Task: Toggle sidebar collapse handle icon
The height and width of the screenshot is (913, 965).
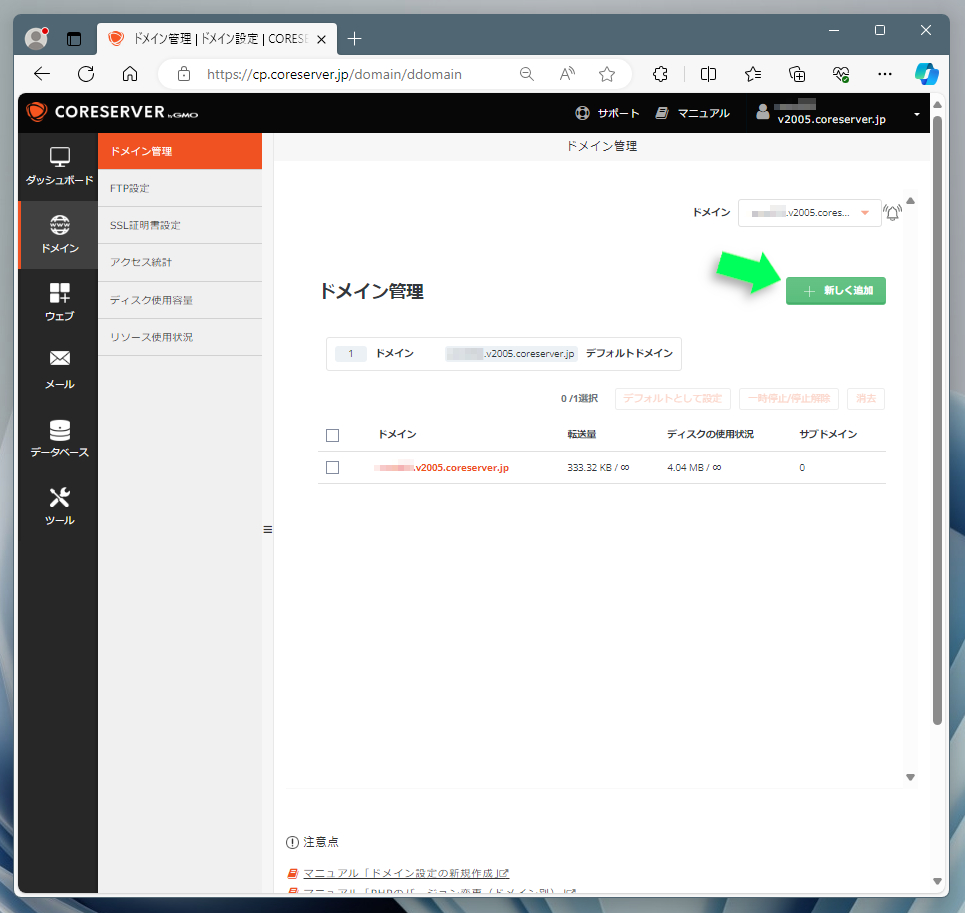Action: tap(268, 530)
